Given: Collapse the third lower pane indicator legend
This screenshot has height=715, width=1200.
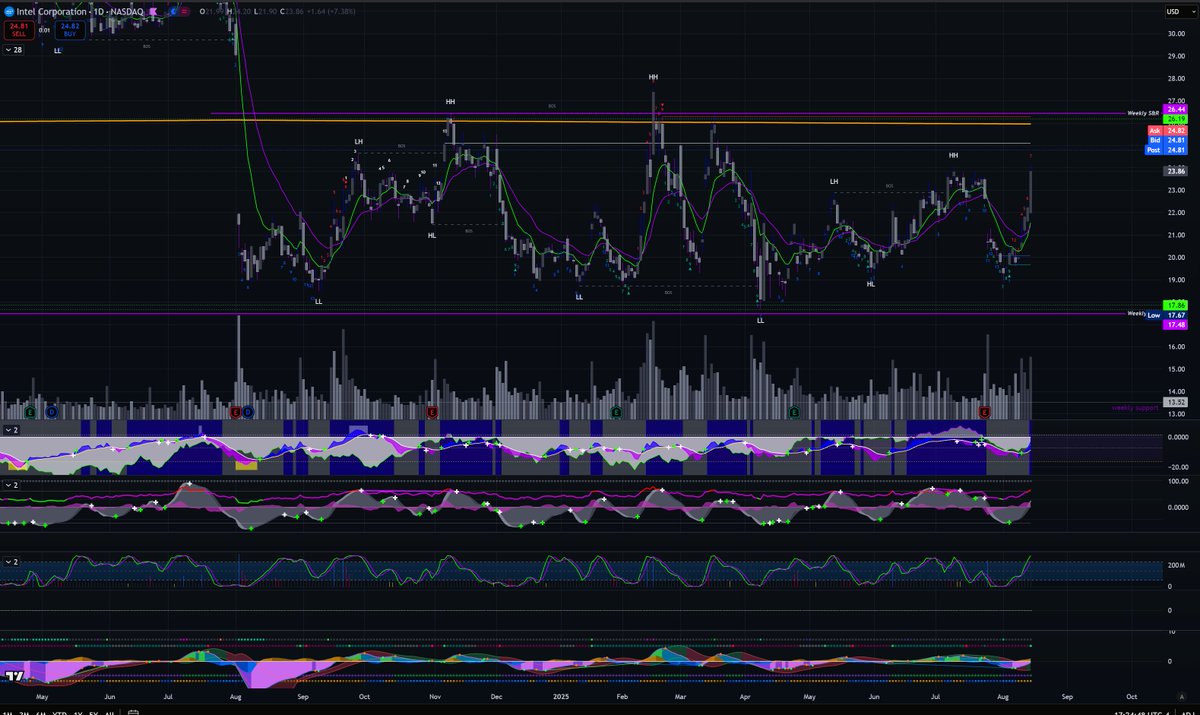Looking at the screenshot, I should click(x=11, y=561).
